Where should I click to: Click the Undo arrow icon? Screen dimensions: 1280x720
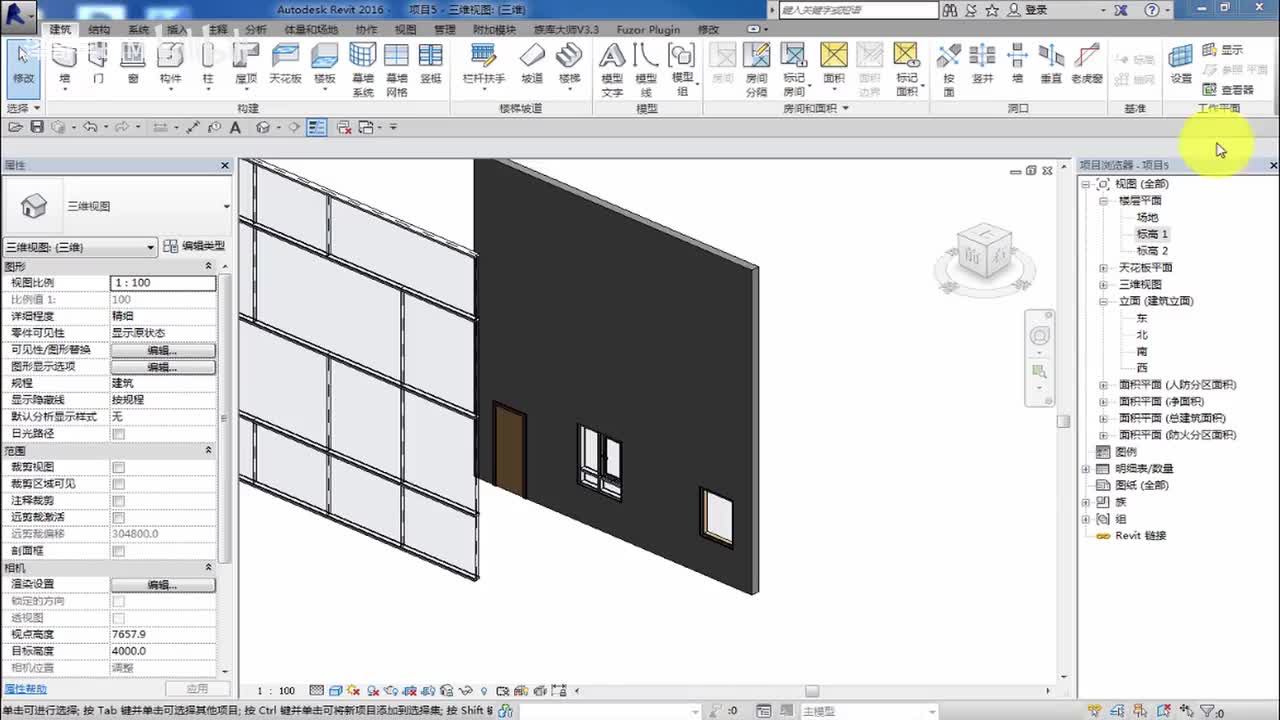coord(90,127)
